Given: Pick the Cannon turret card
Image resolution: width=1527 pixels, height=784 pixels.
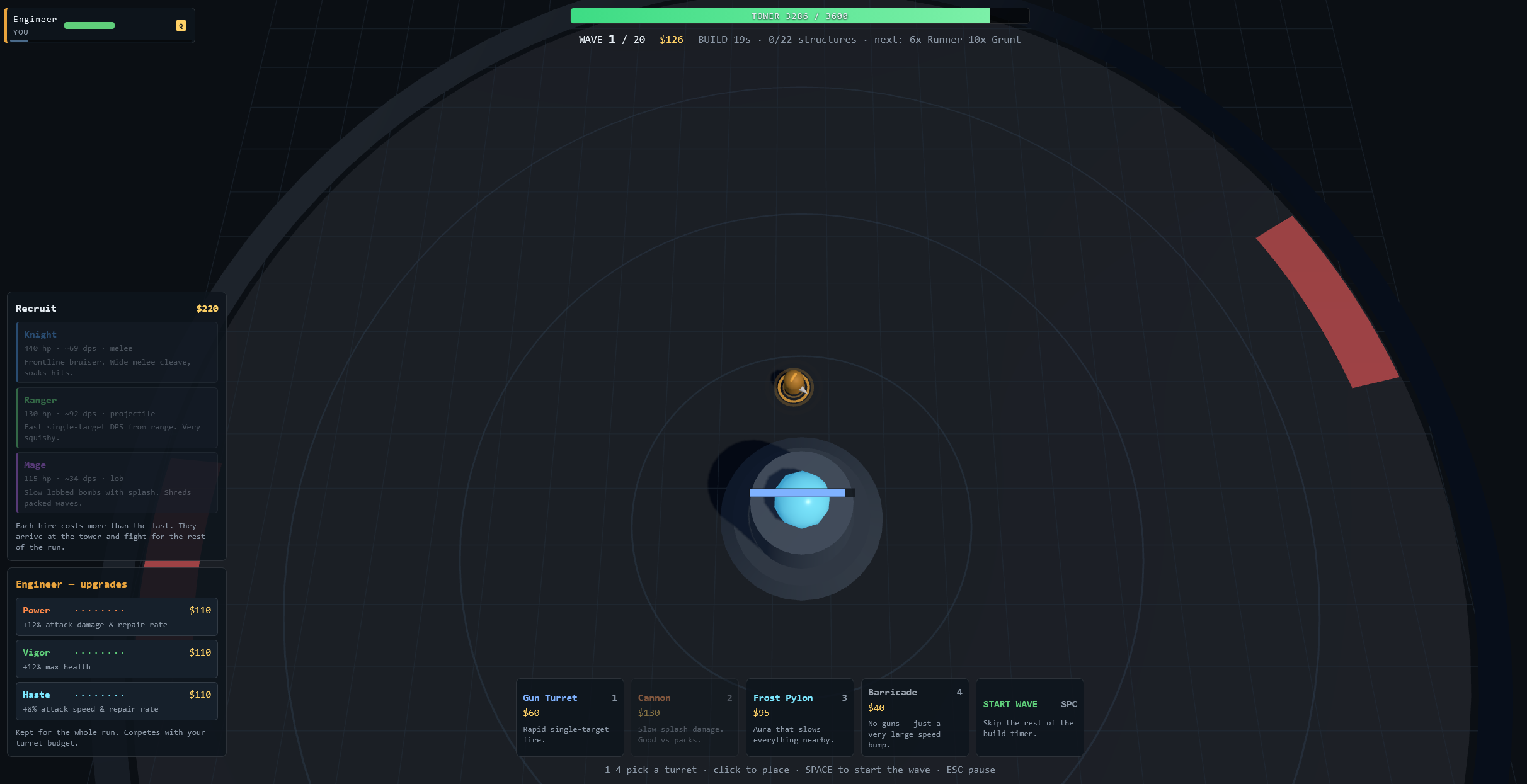Looking at the screenshot, I should (x=685, y=718).
